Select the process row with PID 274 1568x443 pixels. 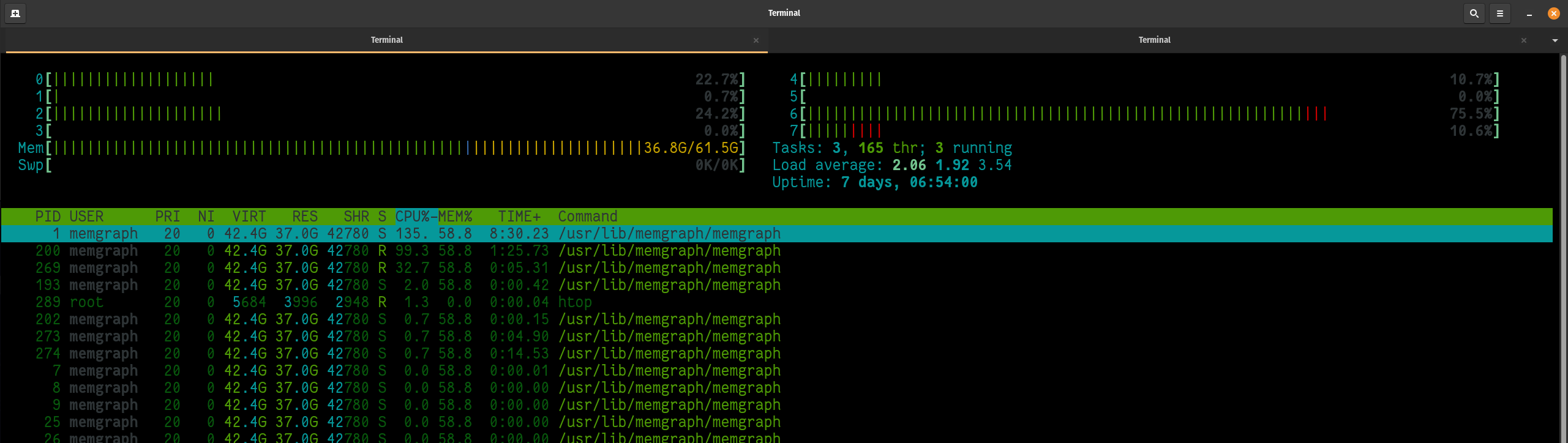[776, 354]
